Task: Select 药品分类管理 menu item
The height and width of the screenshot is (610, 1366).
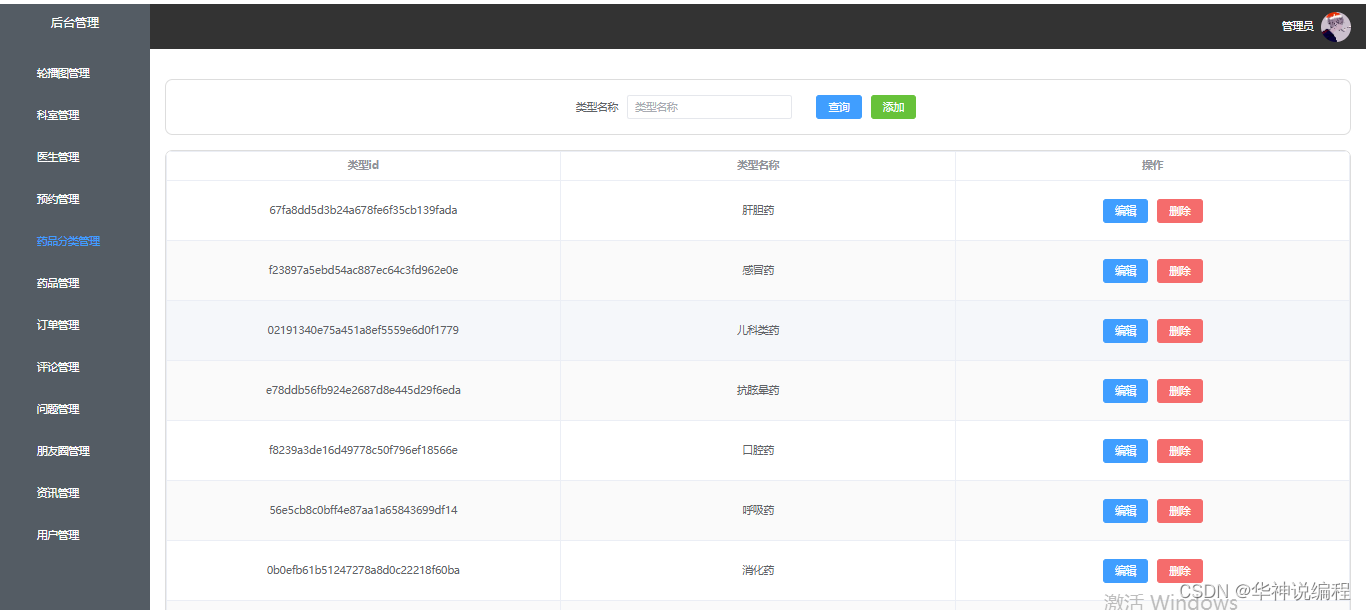Action: click(x=68, y=241)
